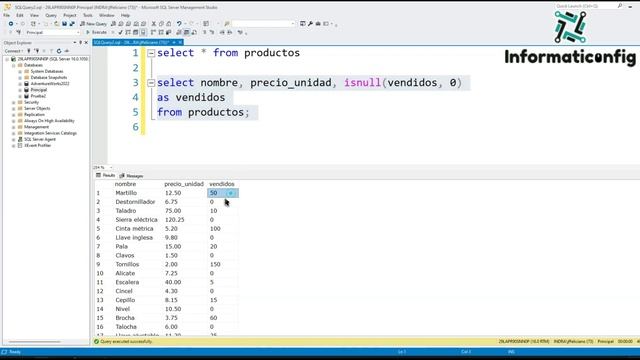Click the Refresh icon in Object Explorer

pyautogui.click(x=59, y=51)
